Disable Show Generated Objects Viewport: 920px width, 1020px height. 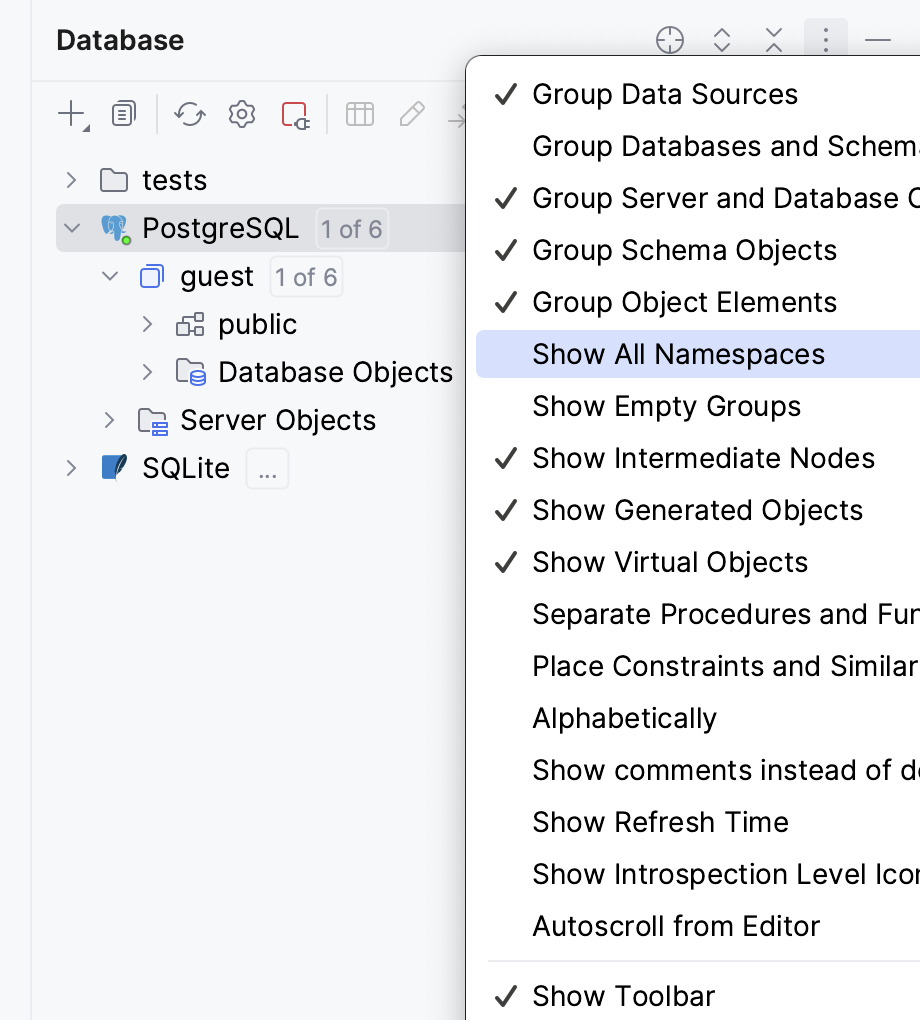697,510
